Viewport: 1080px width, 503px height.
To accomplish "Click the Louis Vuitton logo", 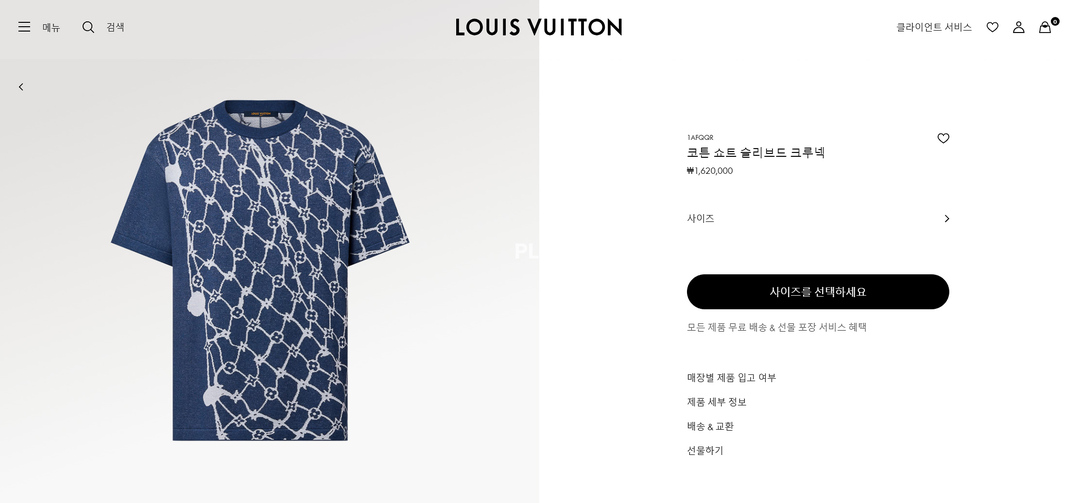I will click(539, 27).
